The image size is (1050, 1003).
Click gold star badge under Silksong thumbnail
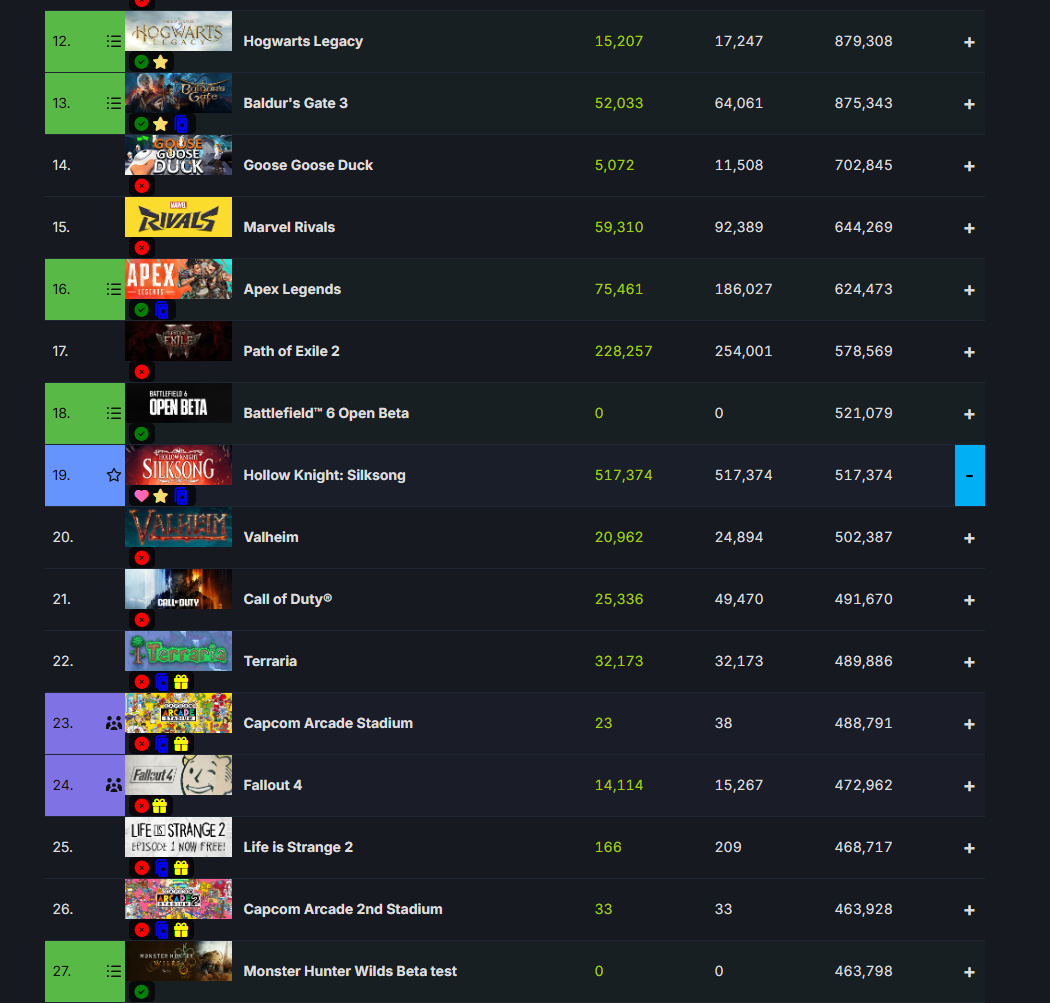coord(161,496)
